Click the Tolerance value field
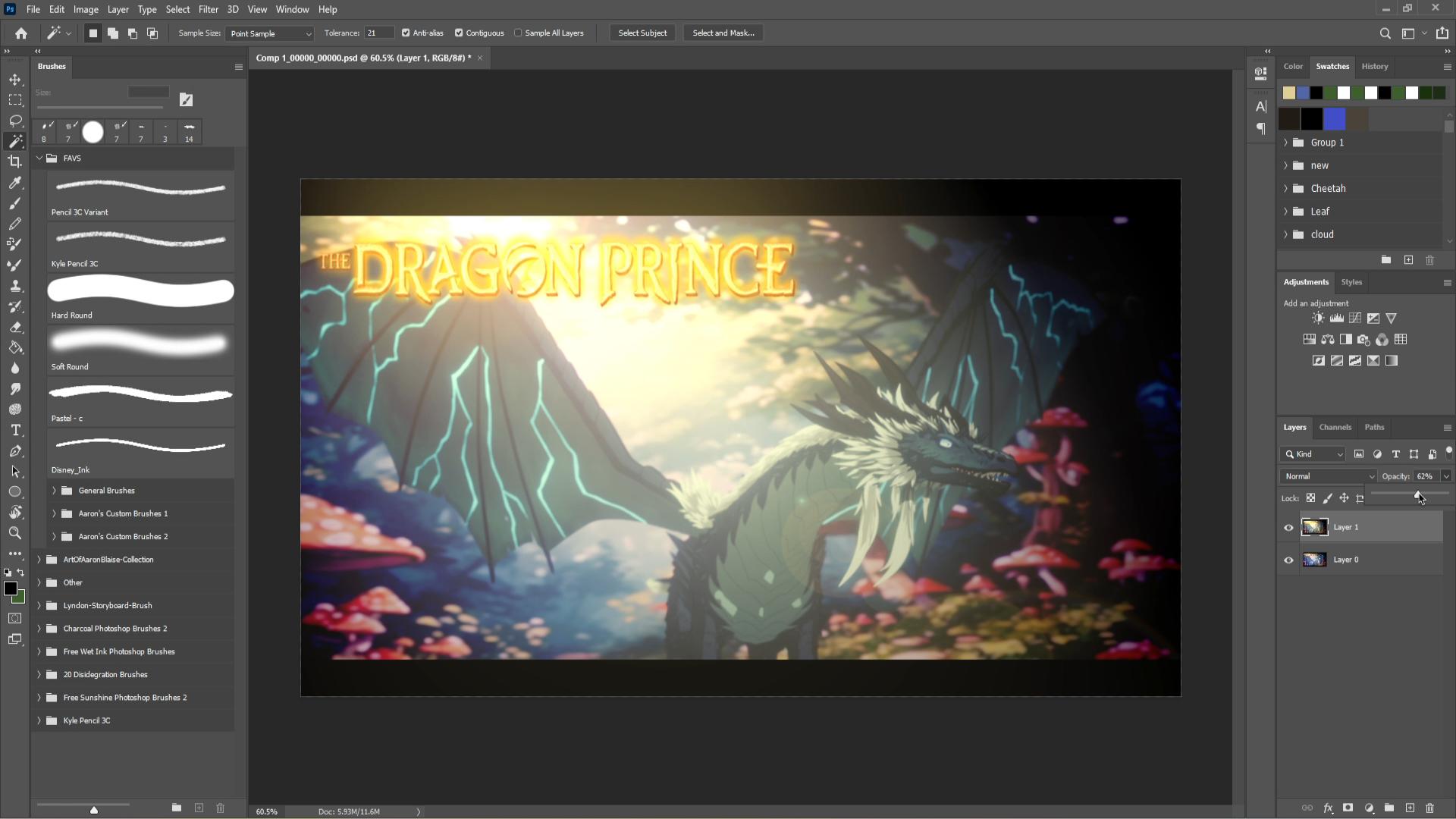 coord(378,33)
